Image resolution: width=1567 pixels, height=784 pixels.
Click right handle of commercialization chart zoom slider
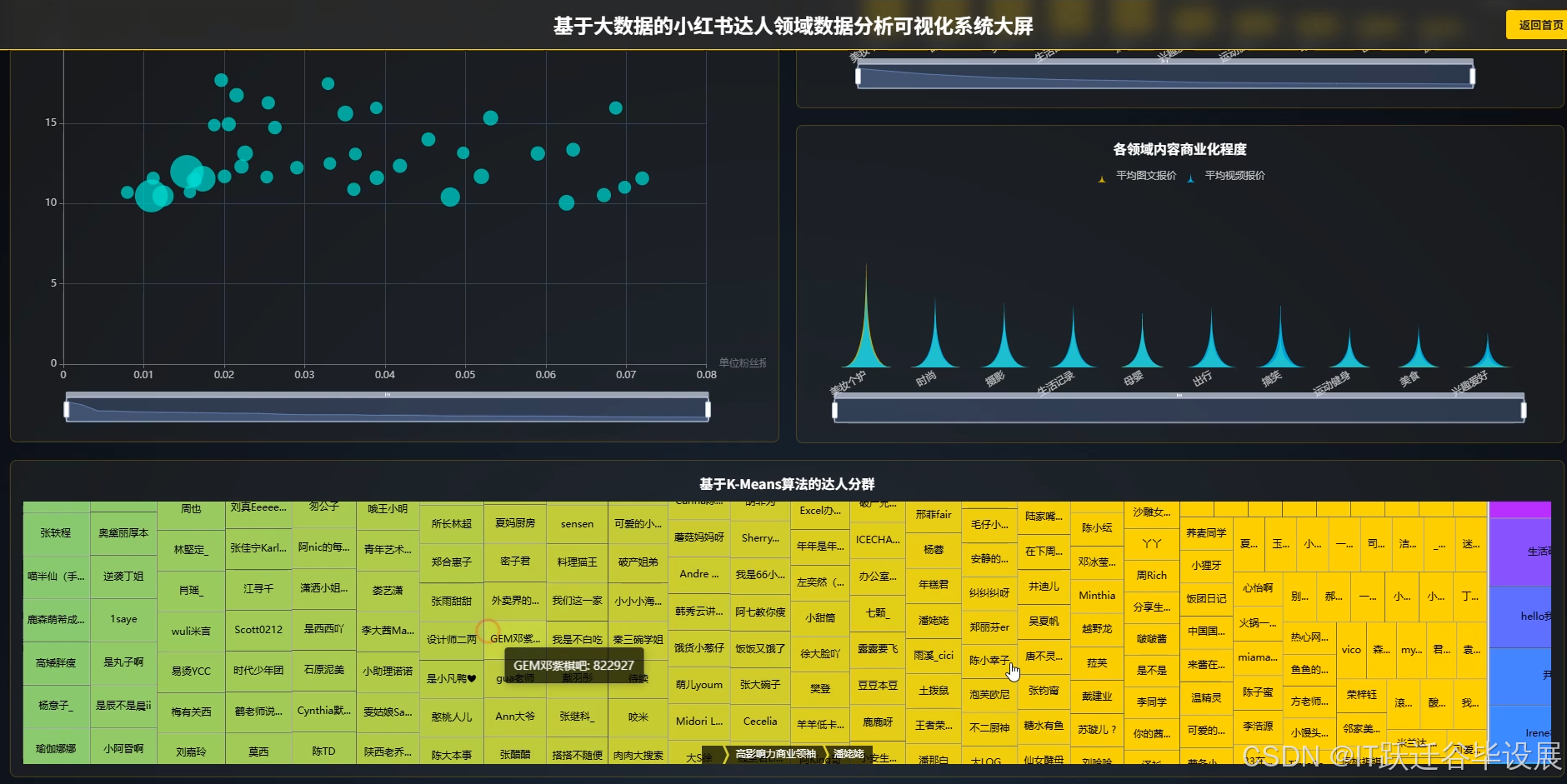pos(1524,410)
